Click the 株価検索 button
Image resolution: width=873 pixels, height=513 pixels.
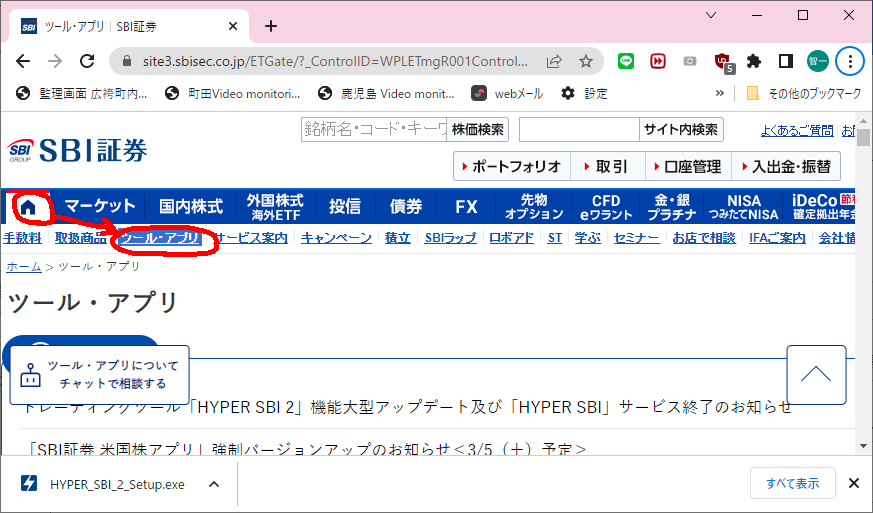478,129
